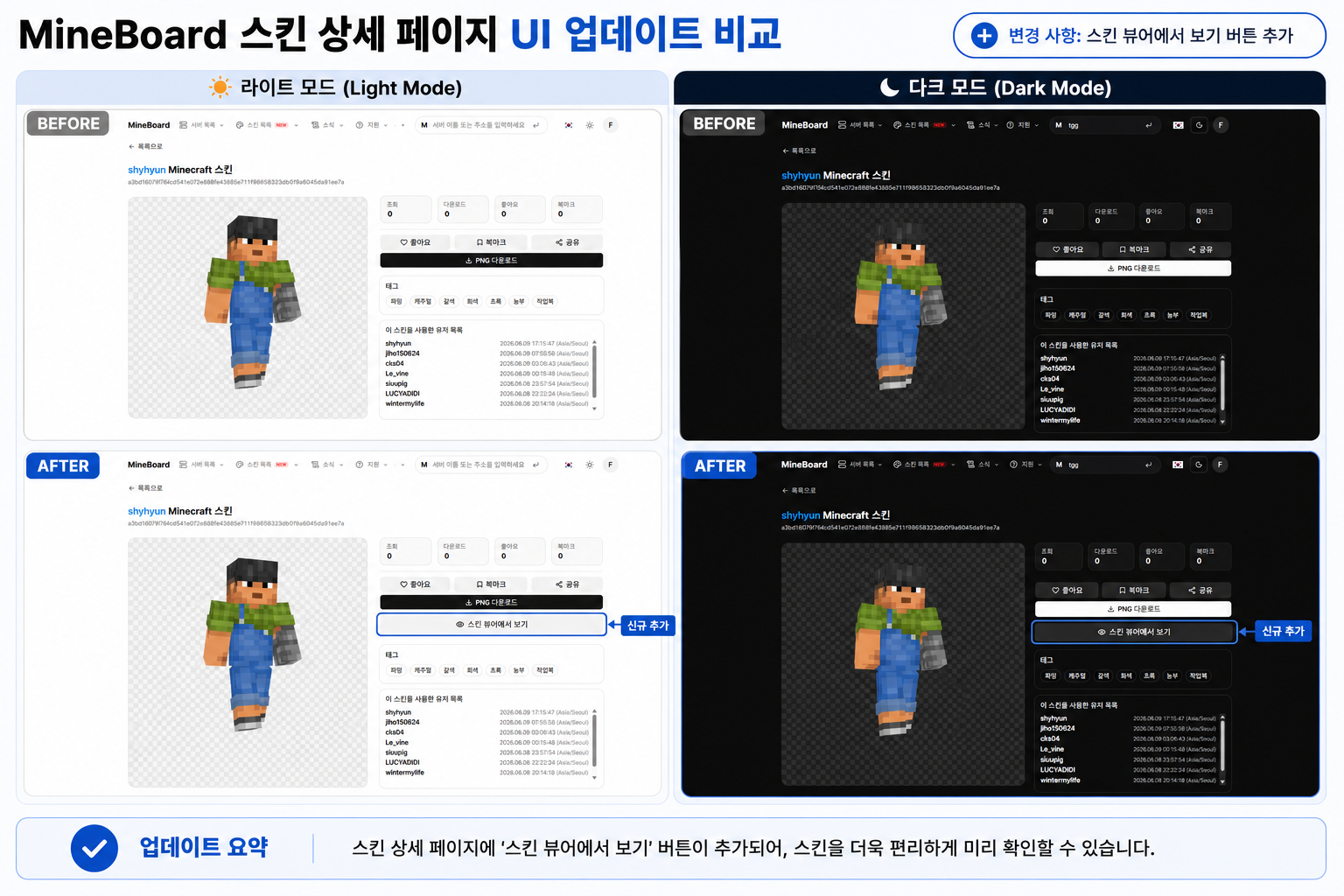
Task: Toggle 좋아요 like in light BEFORE panel
Action: tap(416, 242)
